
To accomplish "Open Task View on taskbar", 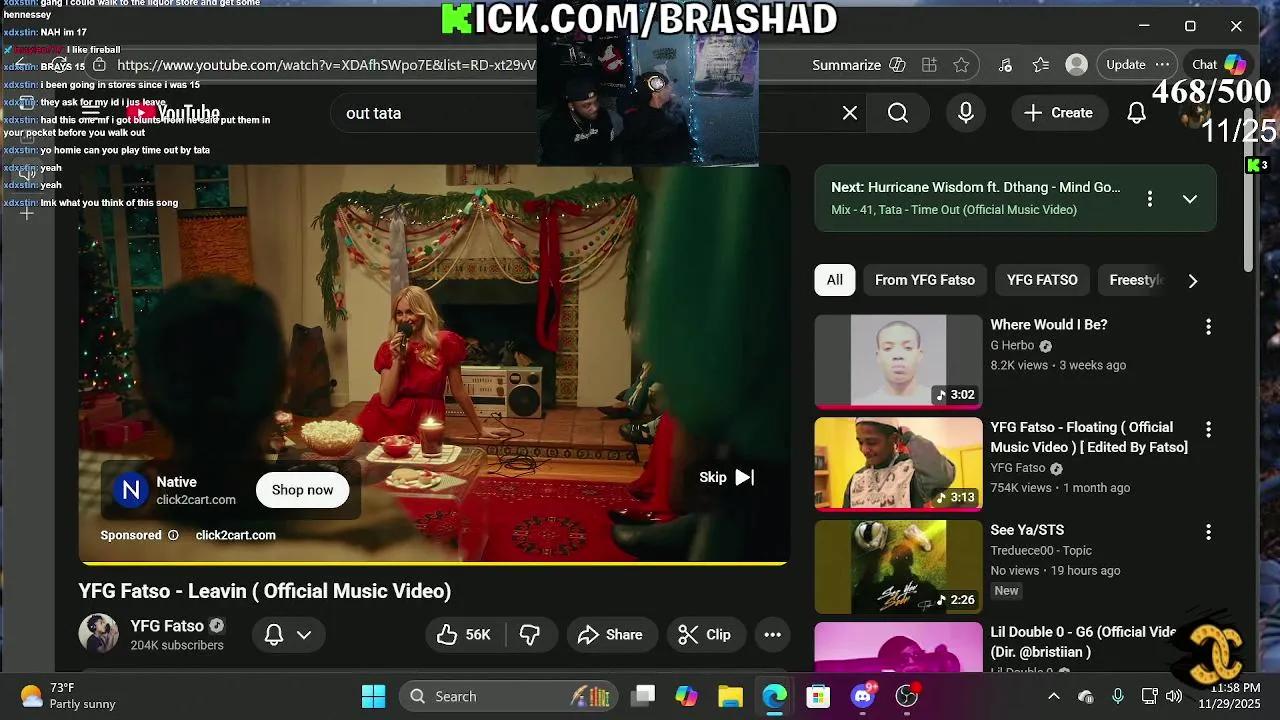I will [x=644, y=697].
